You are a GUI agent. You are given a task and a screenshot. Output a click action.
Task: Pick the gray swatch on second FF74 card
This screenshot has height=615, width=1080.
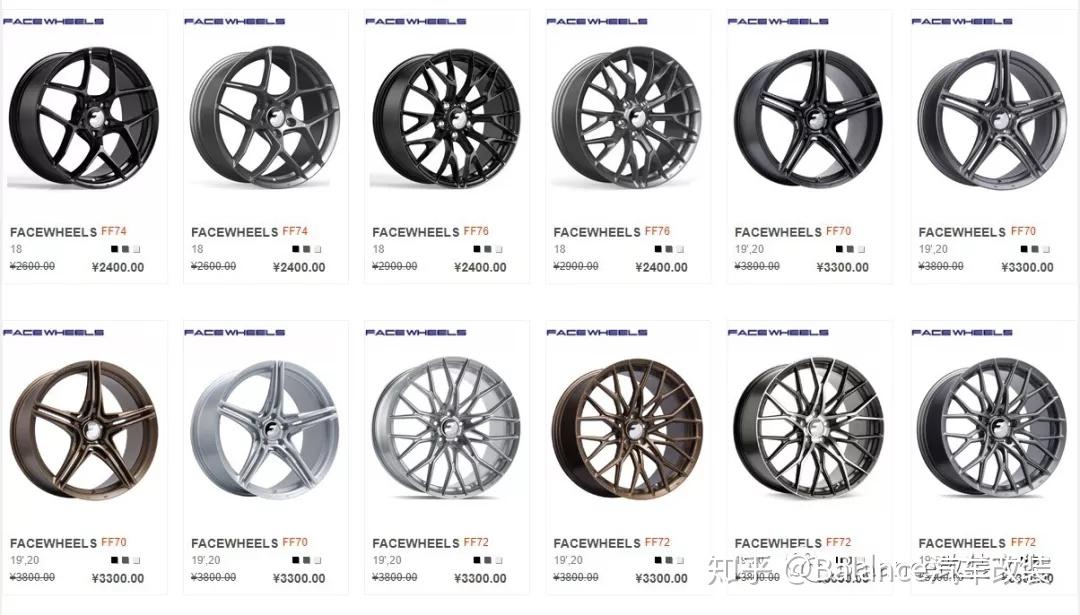coord(307,249)
